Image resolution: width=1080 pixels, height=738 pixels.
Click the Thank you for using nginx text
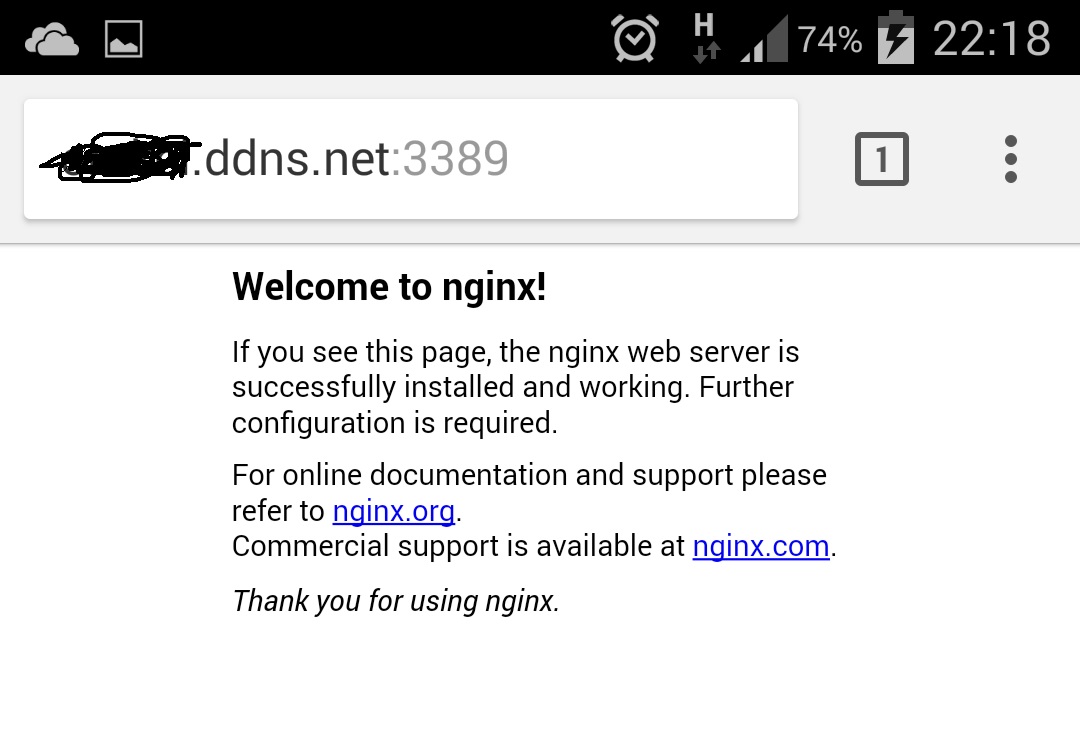395,601
